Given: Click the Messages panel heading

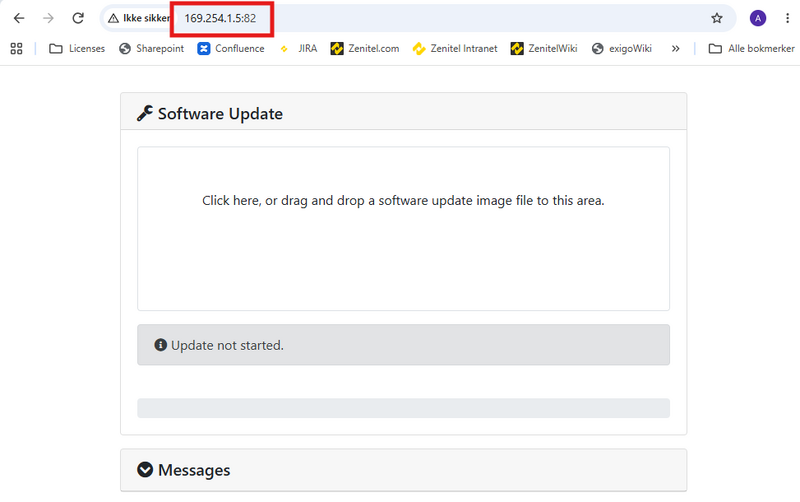Looking at the screenshot, I should pos(194,470).
